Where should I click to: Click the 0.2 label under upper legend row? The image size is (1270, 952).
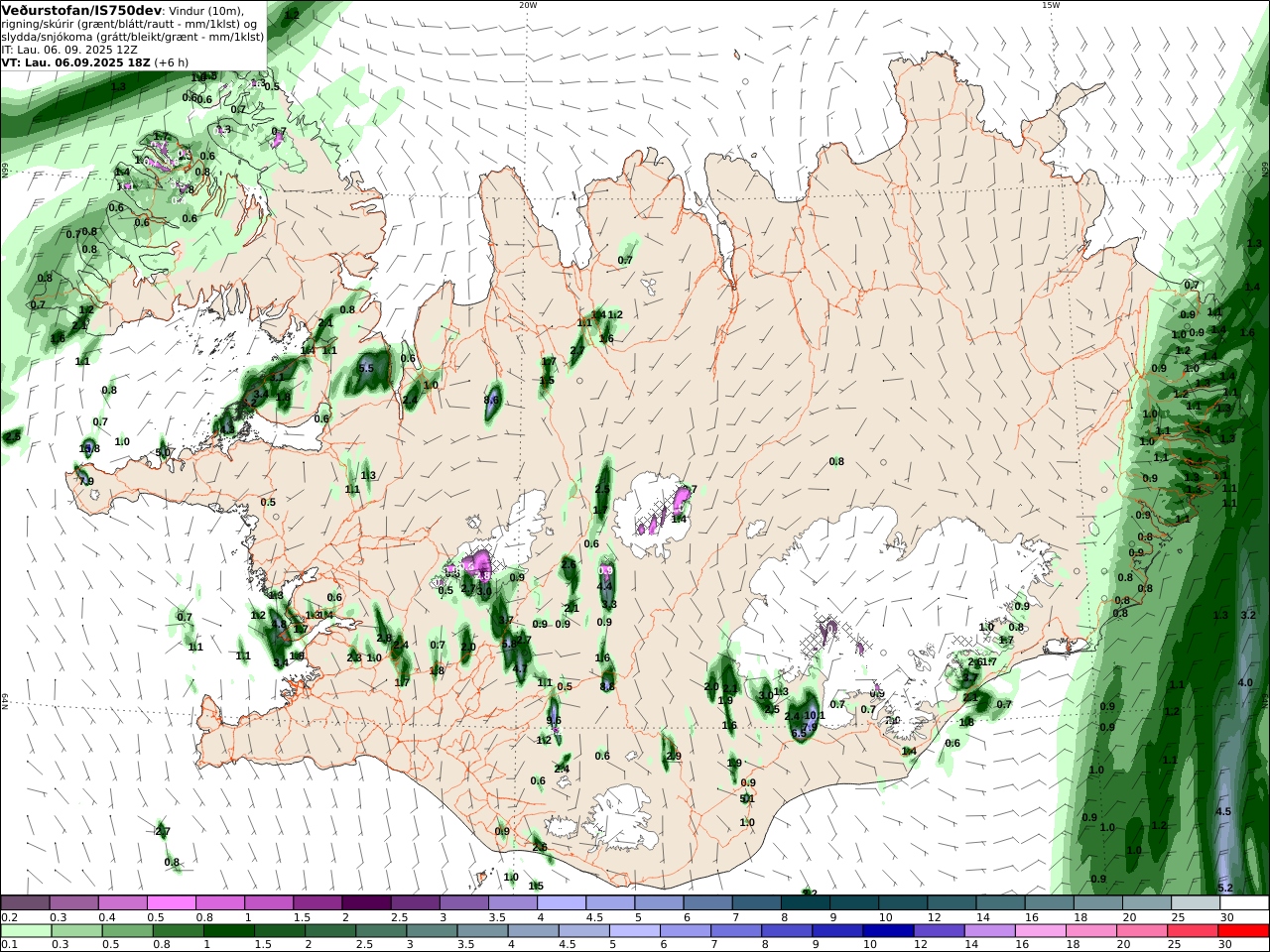point(9,917)
